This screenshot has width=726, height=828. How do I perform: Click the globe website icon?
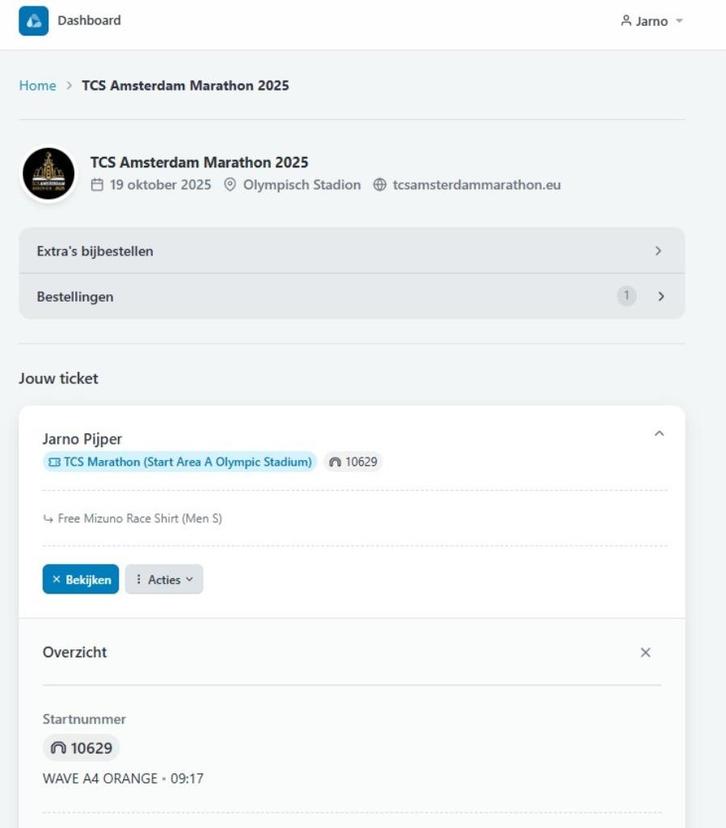pyautogui.click(x=380, y=185)
